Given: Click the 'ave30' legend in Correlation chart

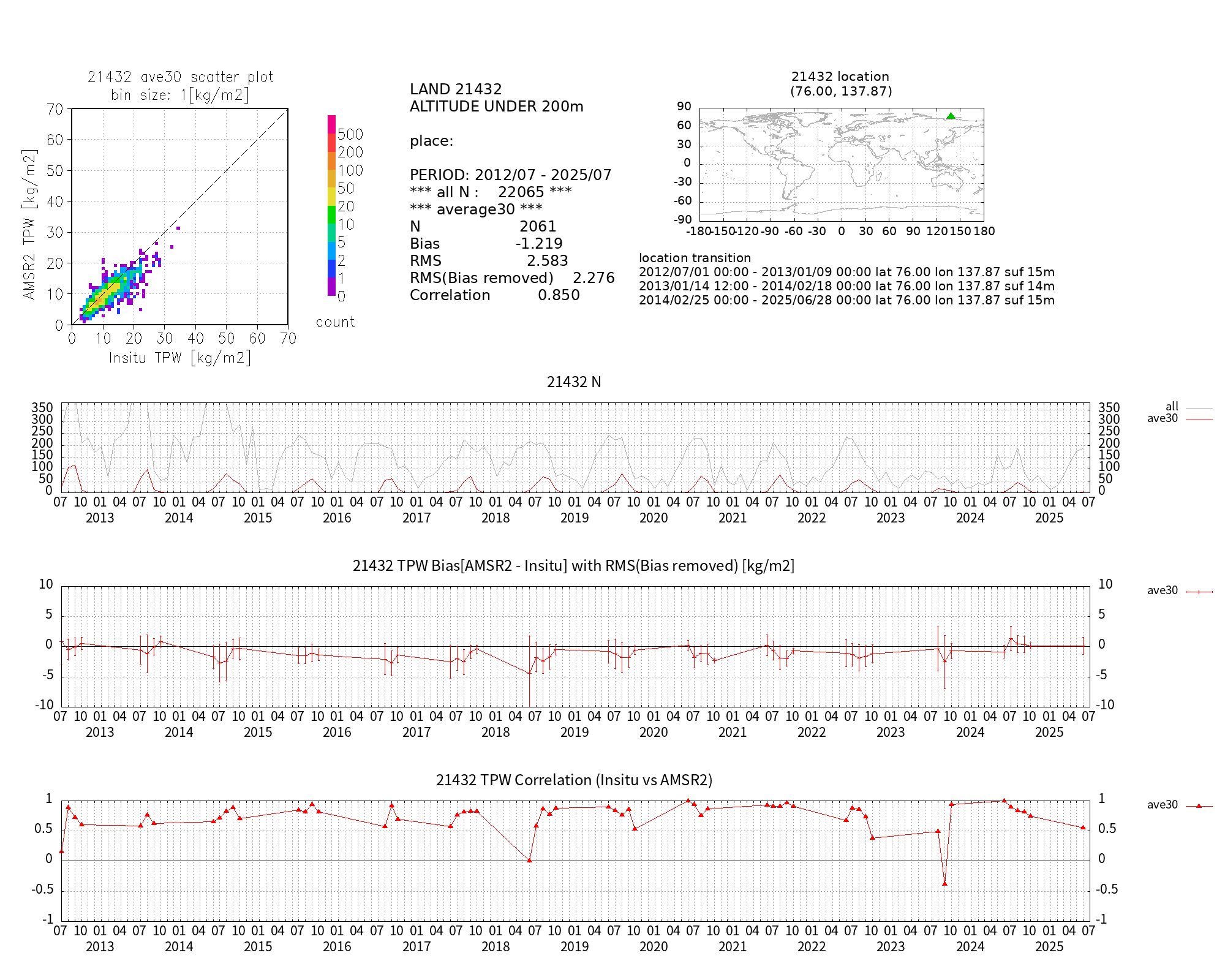Looking at the screenshot, I should pos(1180,805).
